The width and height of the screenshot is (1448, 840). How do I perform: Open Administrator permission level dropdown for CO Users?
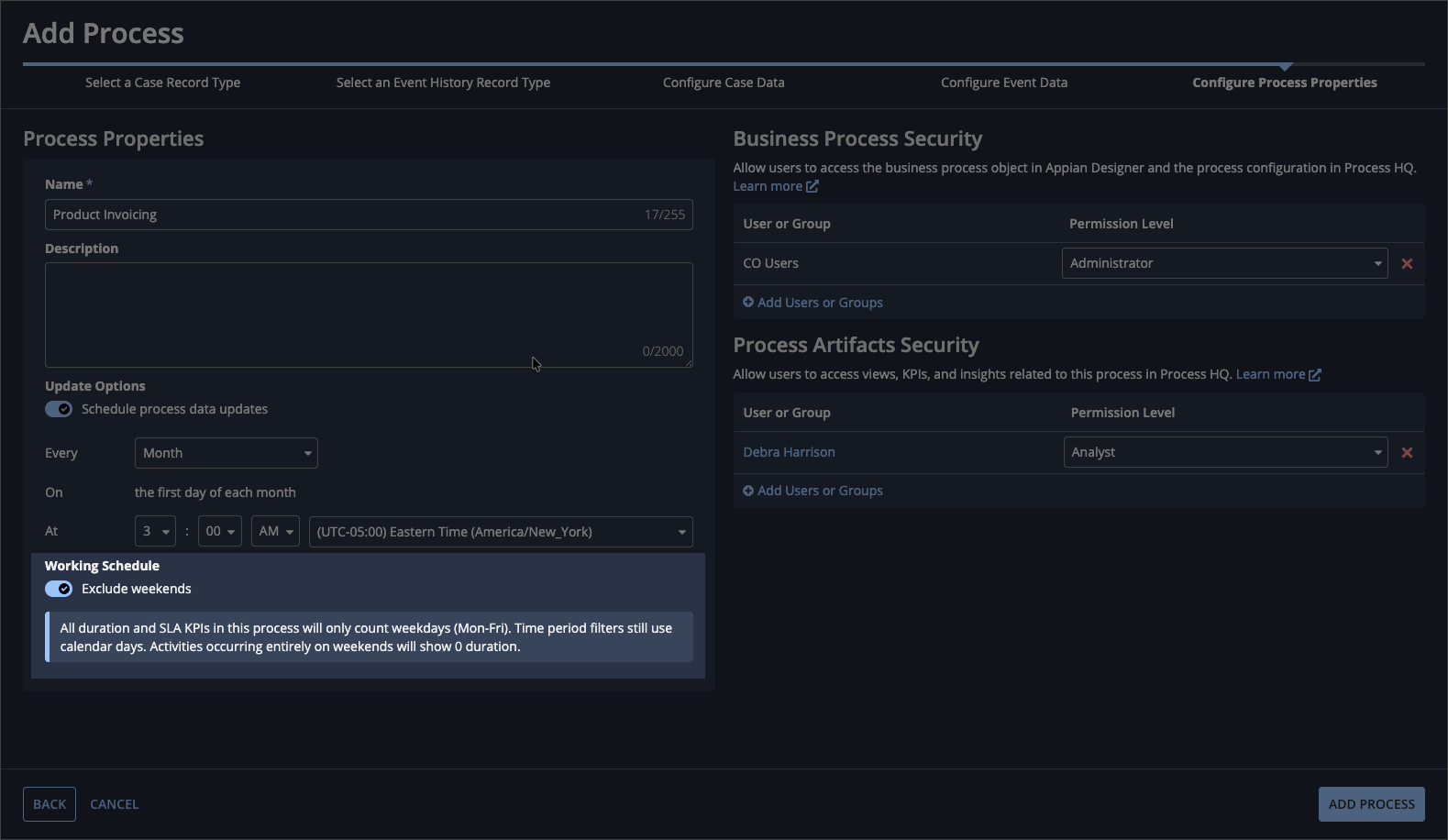[x=1225, y=263]
